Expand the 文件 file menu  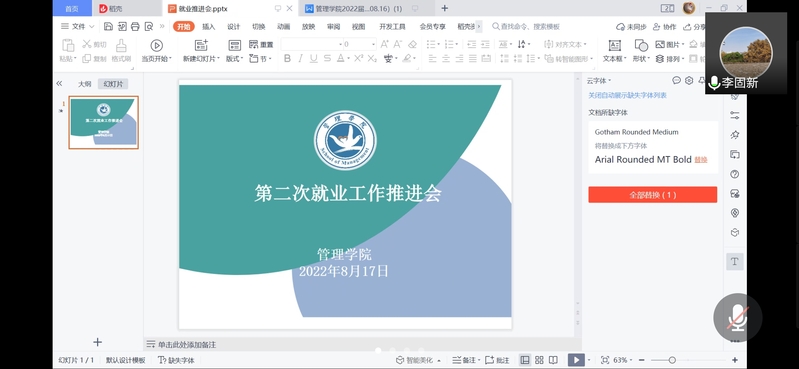[78, 27]
